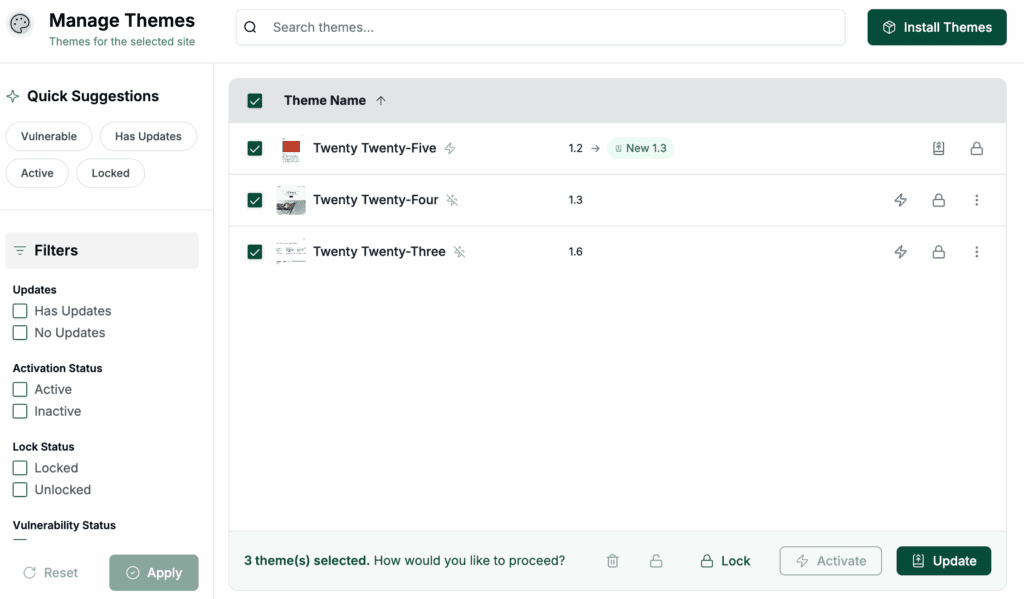Select the Vulnerable quick suggestion chip
The height and width of the screenshot is (599, 1024).
[x=49, y=137]
